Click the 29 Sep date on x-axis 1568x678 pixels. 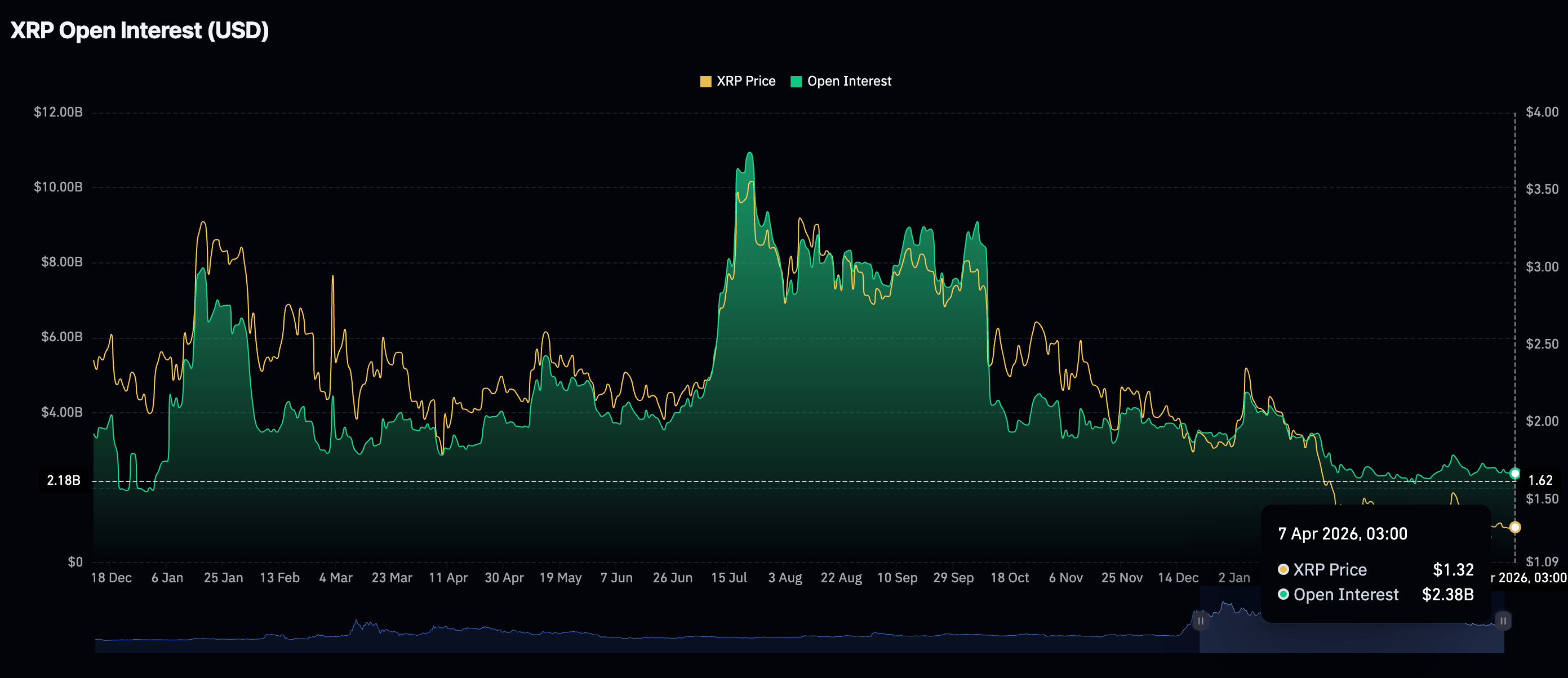click(953, 578)
